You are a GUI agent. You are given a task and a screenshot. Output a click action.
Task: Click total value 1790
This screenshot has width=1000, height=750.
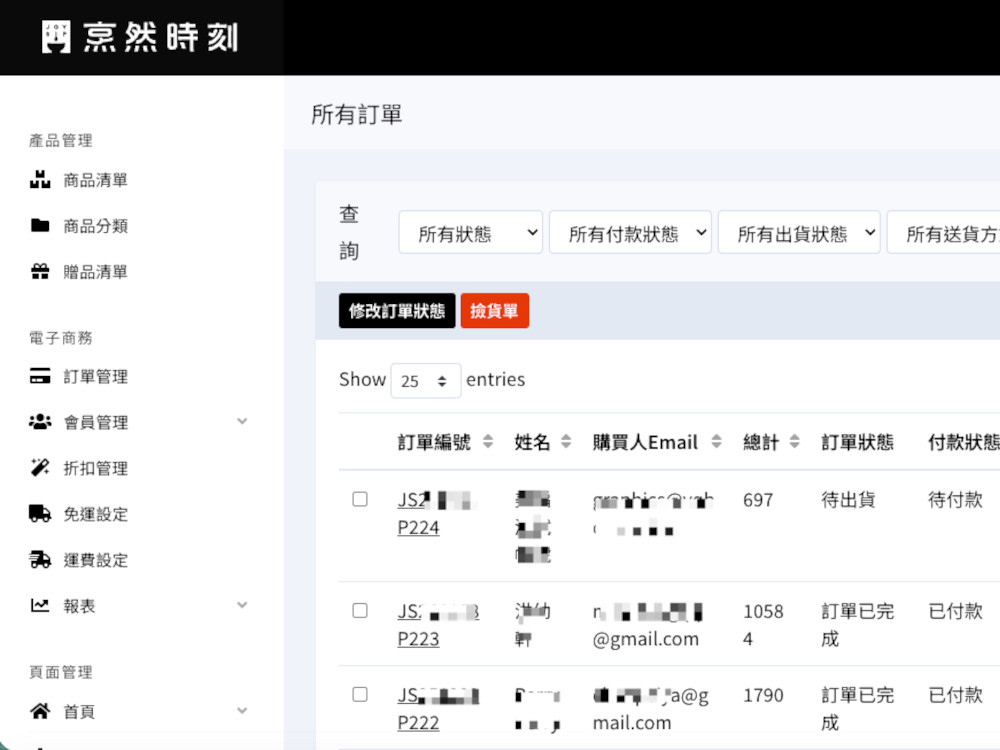click(763, 695)
